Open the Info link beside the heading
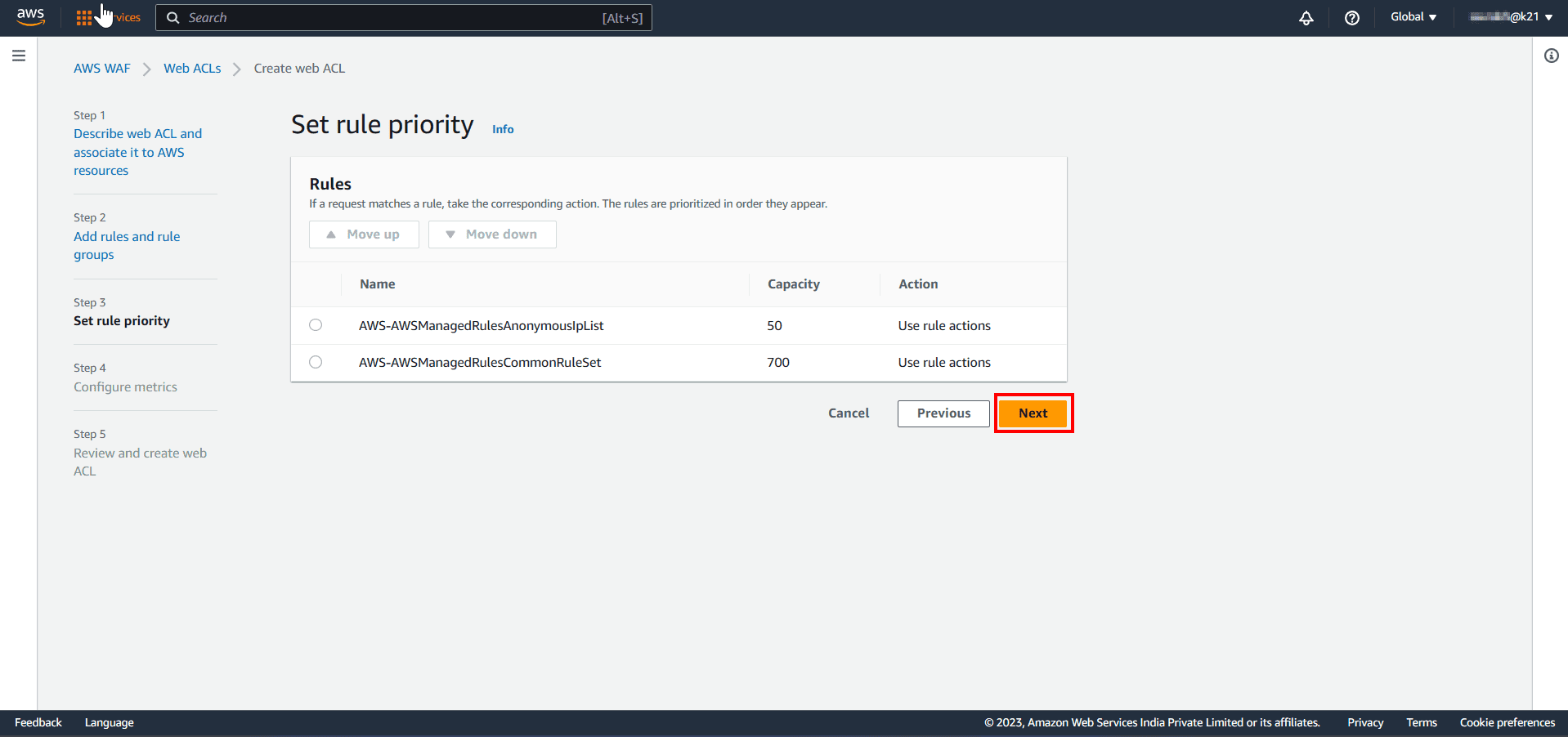1568x737 pixels. point(503,129)
